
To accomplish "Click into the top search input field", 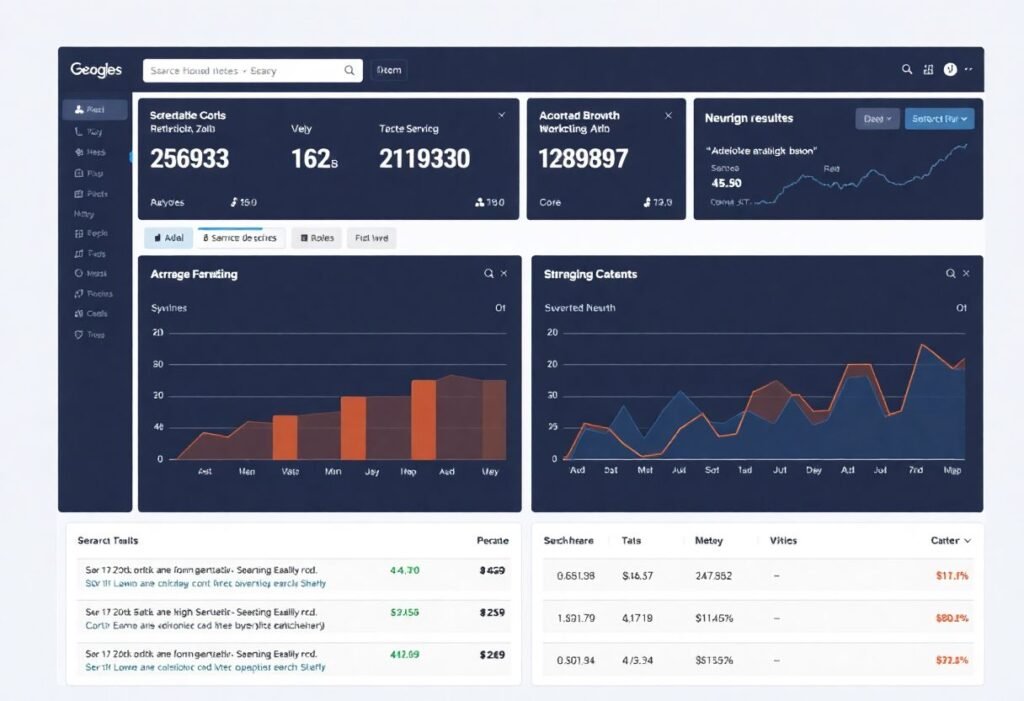I will 253,71.
